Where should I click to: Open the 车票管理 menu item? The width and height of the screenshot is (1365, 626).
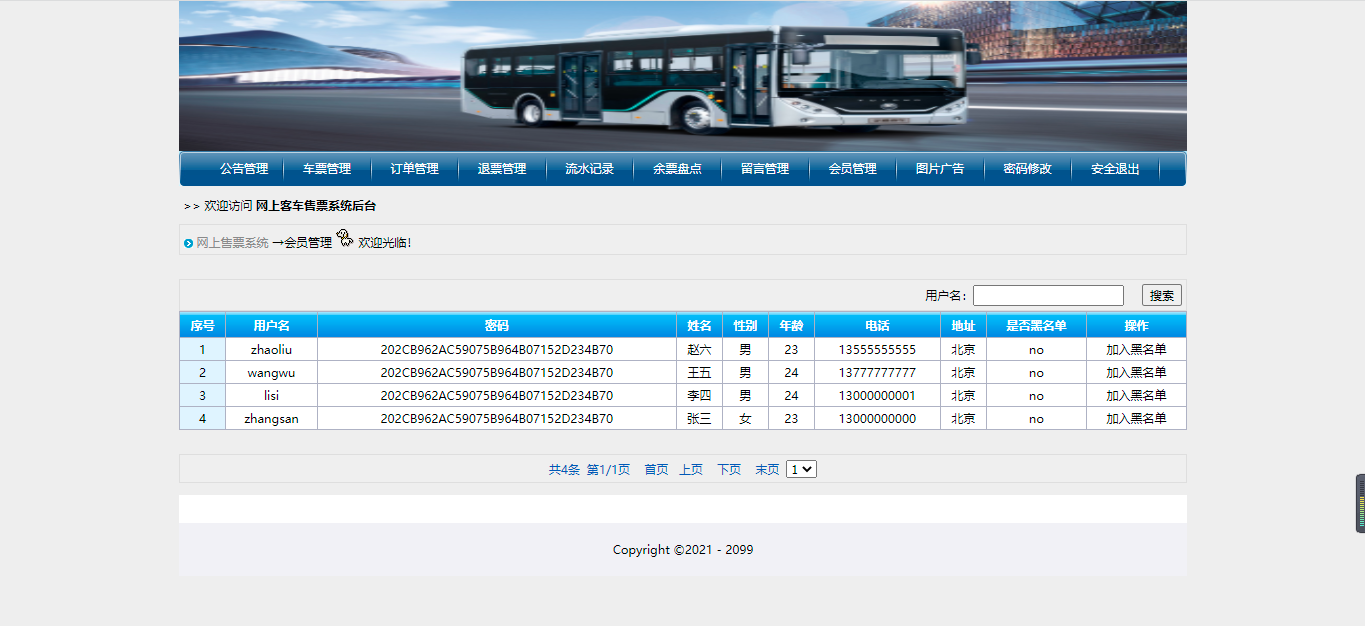pyautogui.click(x=327, y=169)
